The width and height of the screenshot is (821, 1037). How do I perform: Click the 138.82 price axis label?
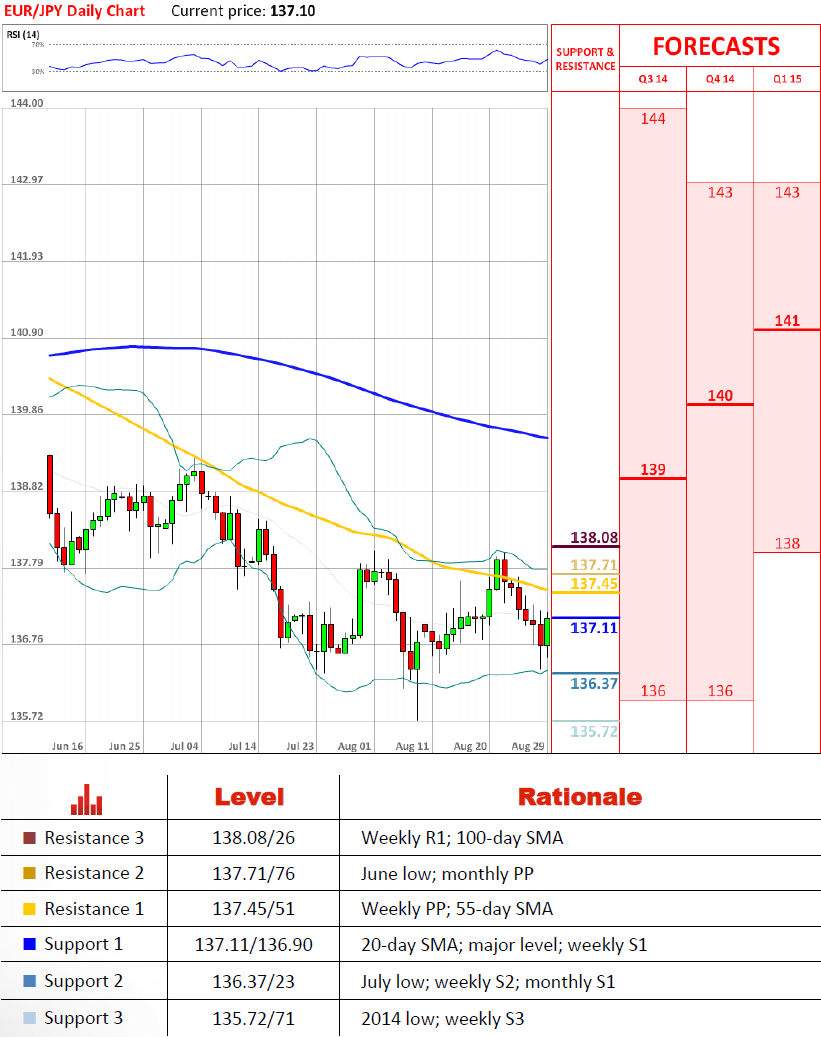(x=26, y=486)
